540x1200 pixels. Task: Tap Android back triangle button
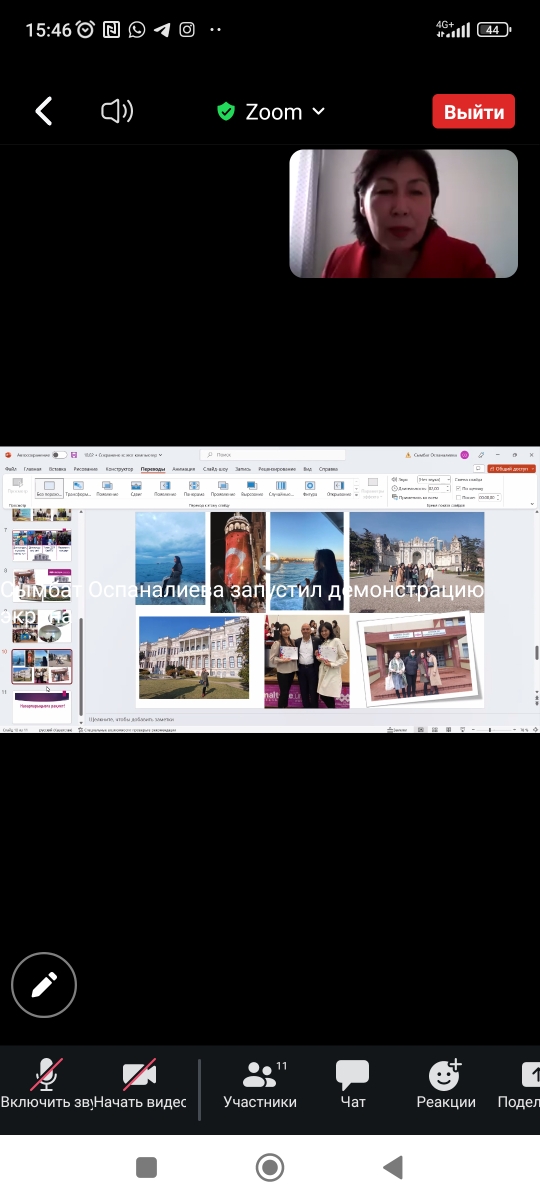pos(393,1167)
